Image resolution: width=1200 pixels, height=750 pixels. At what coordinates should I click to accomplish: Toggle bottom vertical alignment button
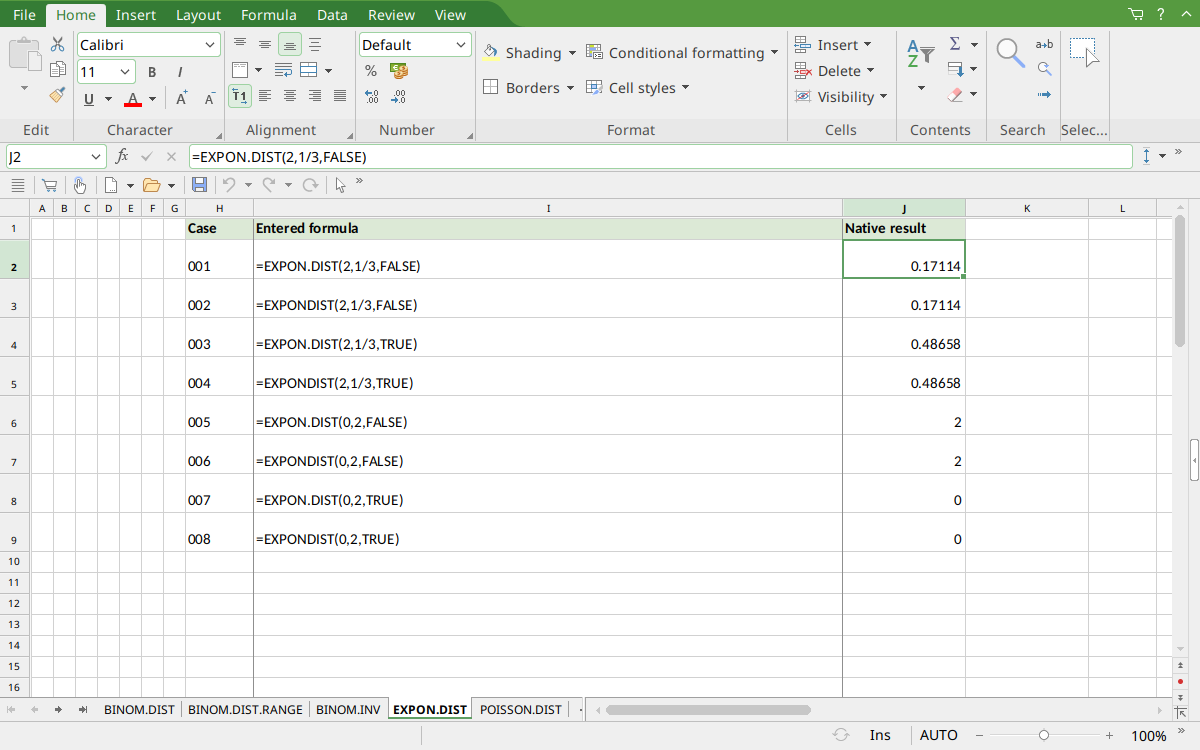tap(289, 44)
